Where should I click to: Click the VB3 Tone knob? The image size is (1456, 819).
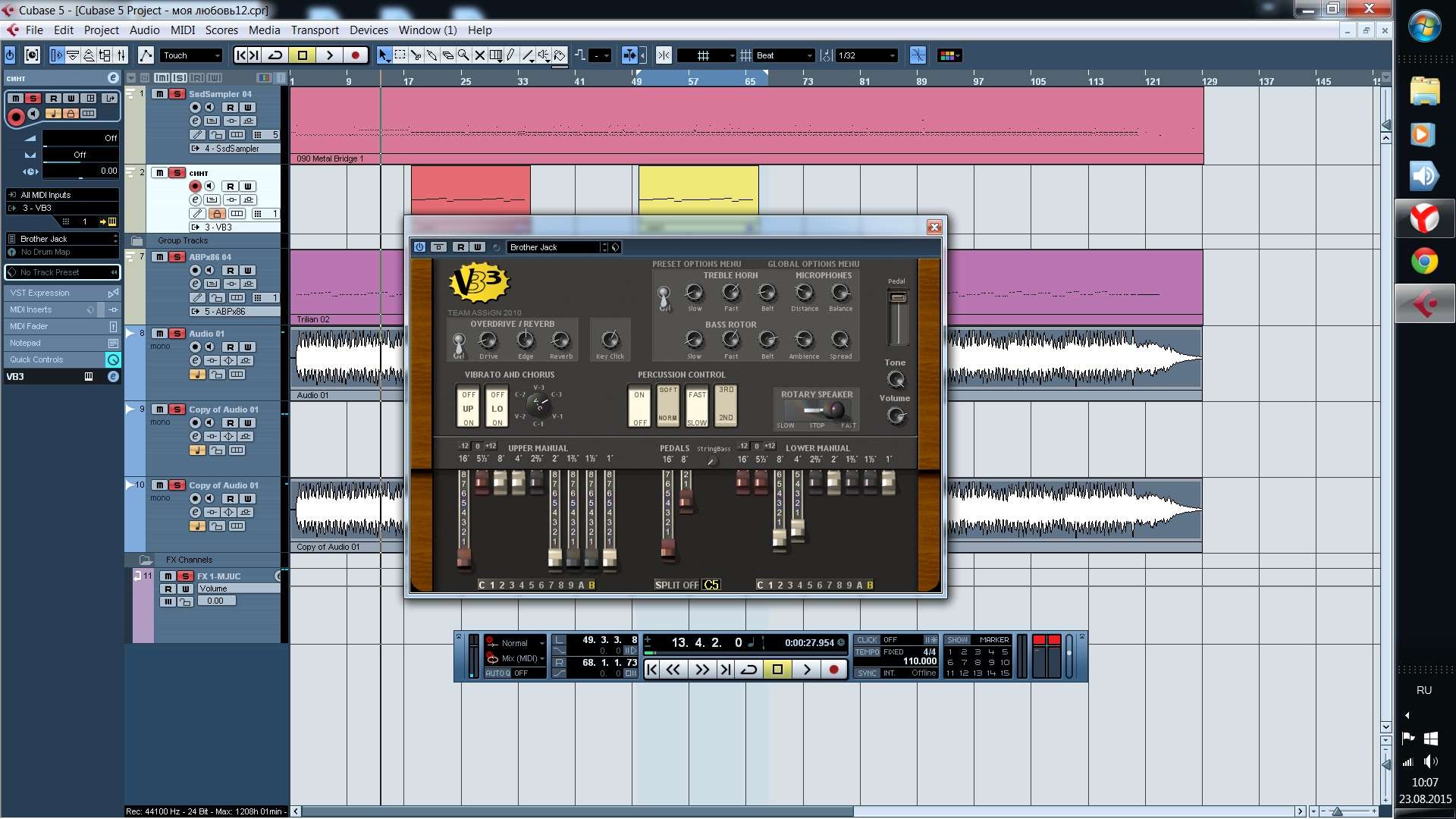[896, 379]
